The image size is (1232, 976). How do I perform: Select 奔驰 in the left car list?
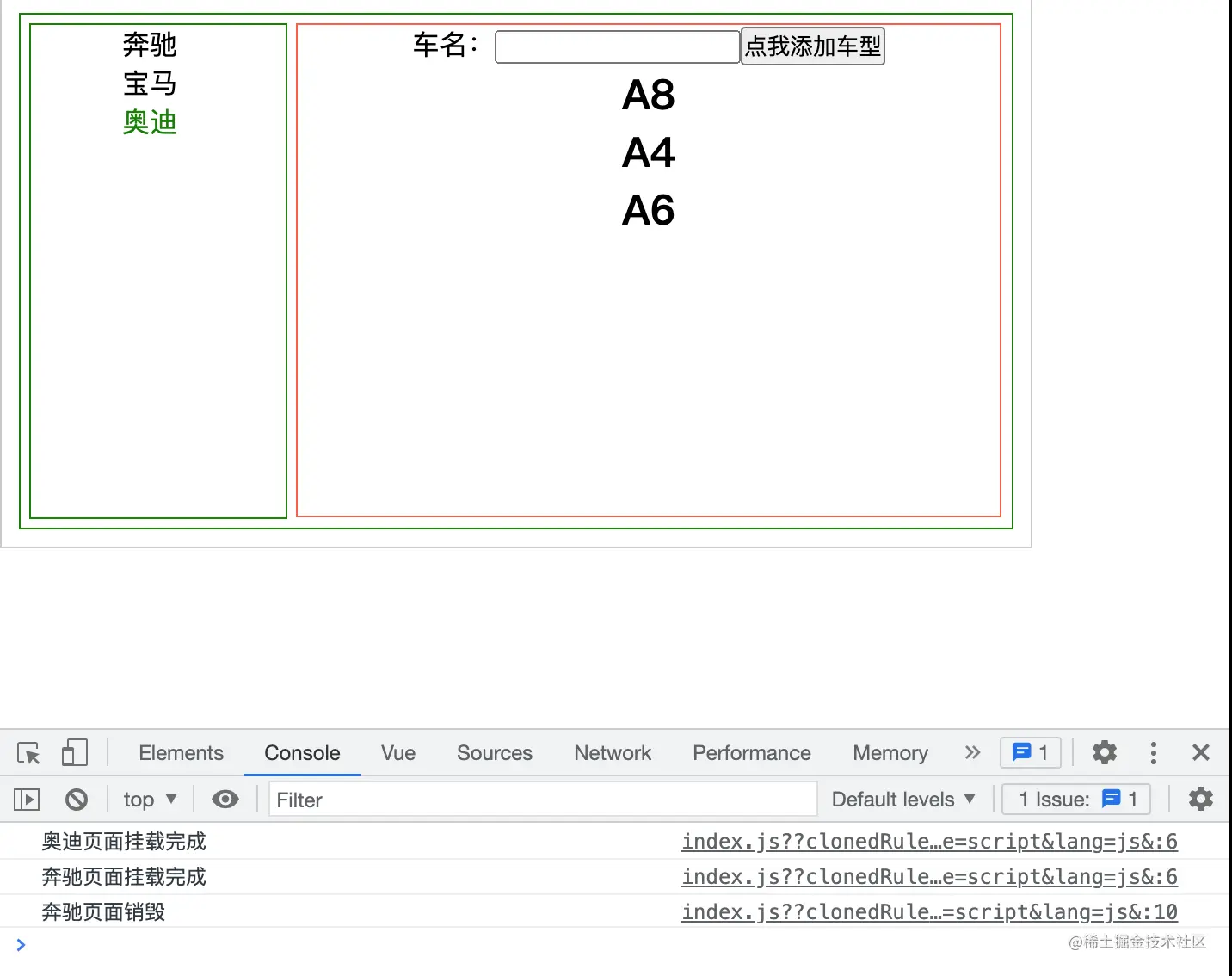150,44
